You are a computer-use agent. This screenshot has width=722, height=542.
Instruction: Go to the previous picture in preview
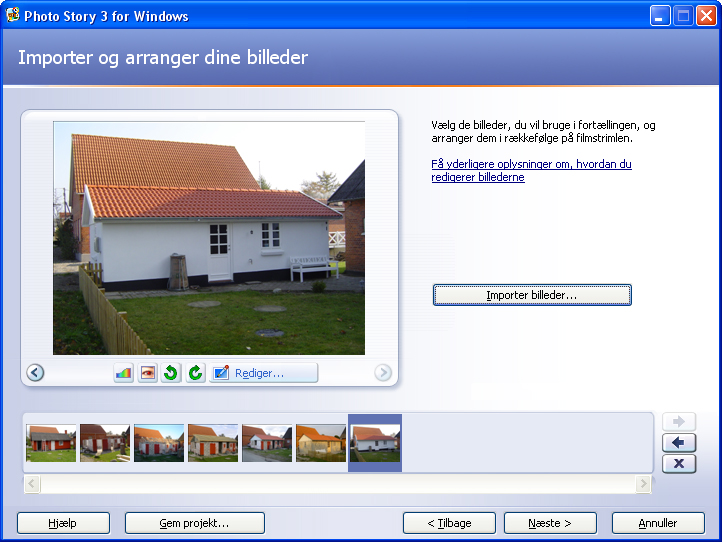pos(35,373)
